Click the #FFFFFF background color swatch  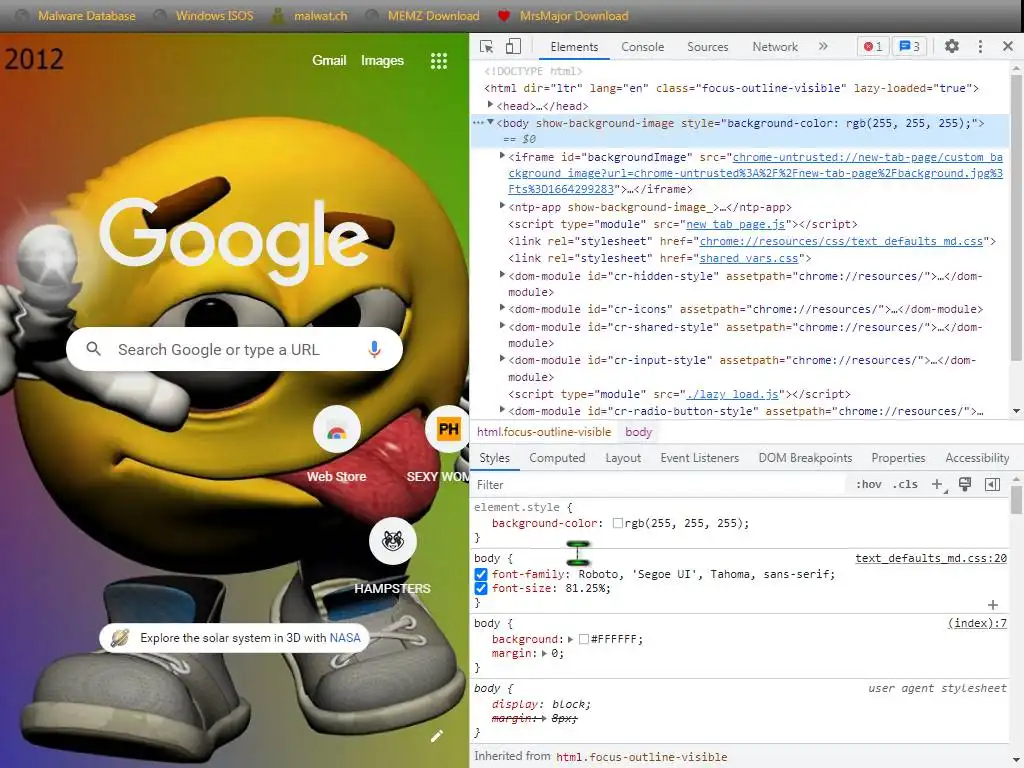584,639
